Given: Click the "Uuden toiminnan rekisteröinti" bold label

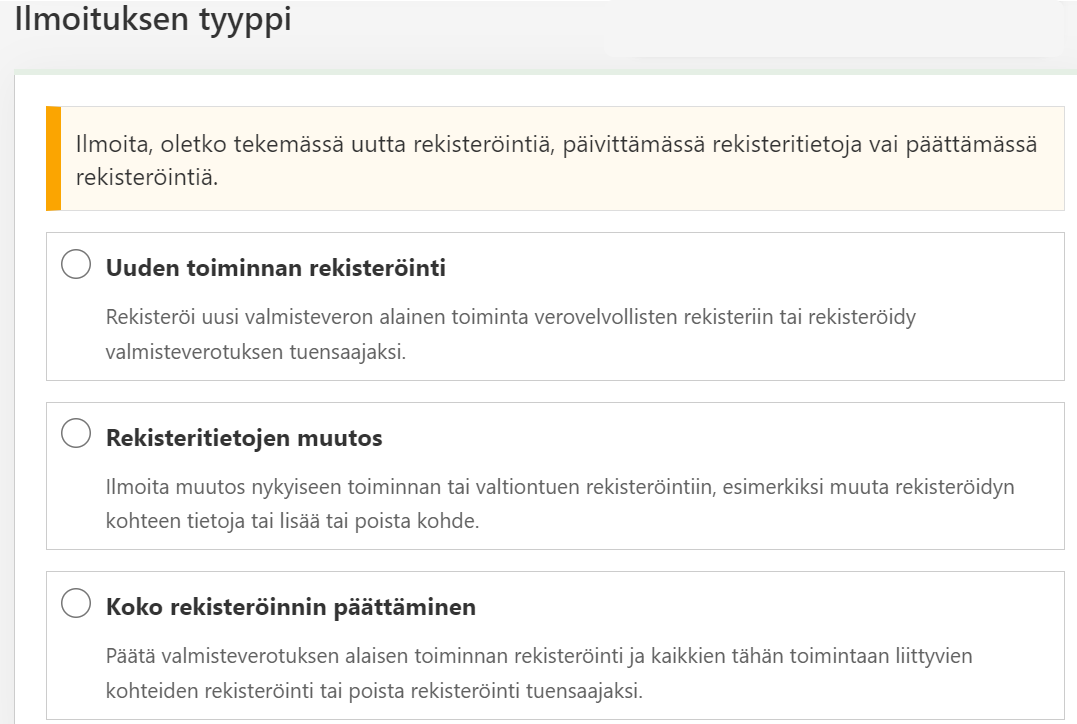Looking at the screenshot, I should tap(275, 268).
